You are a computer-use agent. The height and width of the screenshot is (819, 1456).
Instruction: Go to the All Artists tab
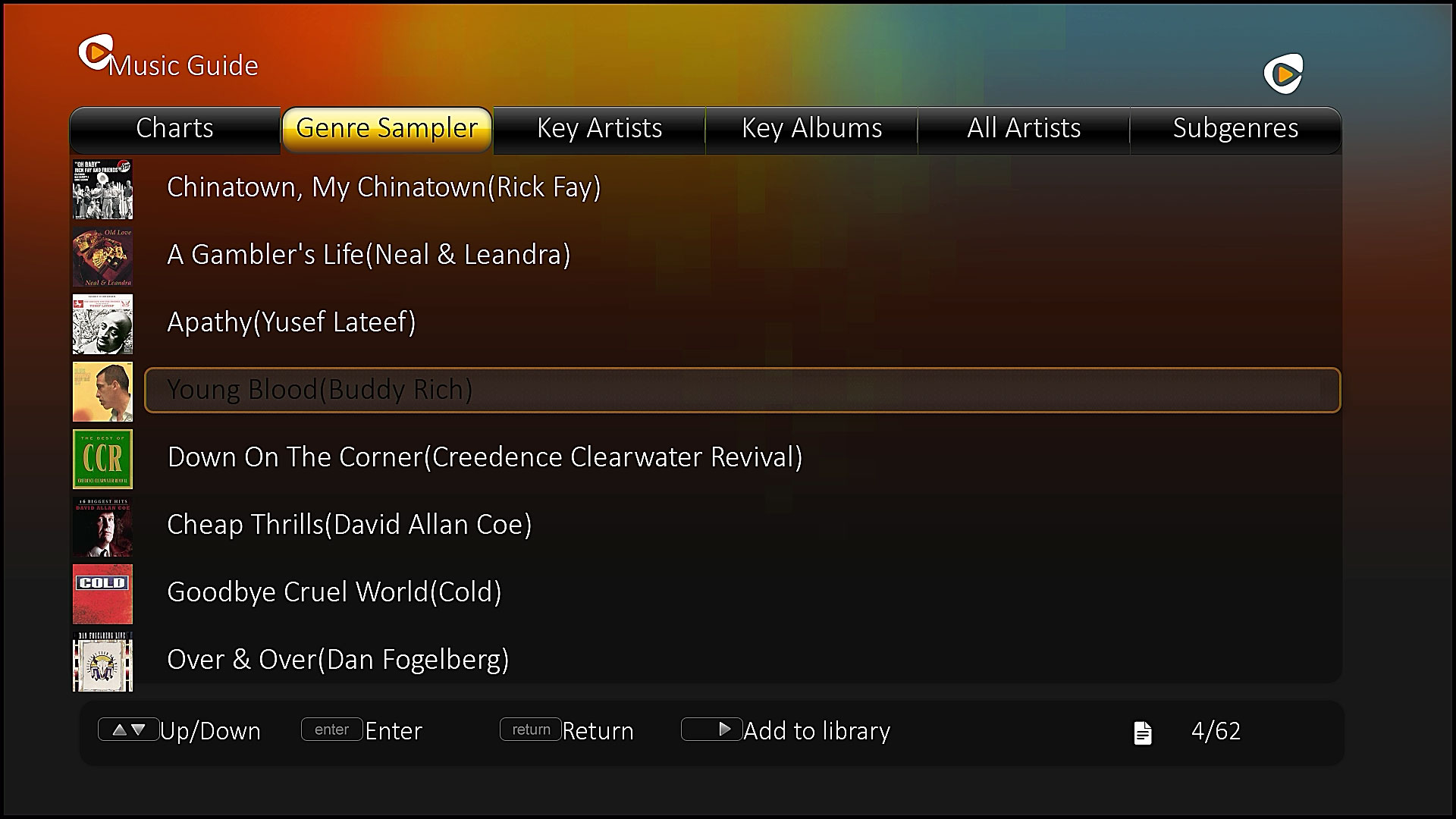pyautogui.click(x=1024, y=129)
